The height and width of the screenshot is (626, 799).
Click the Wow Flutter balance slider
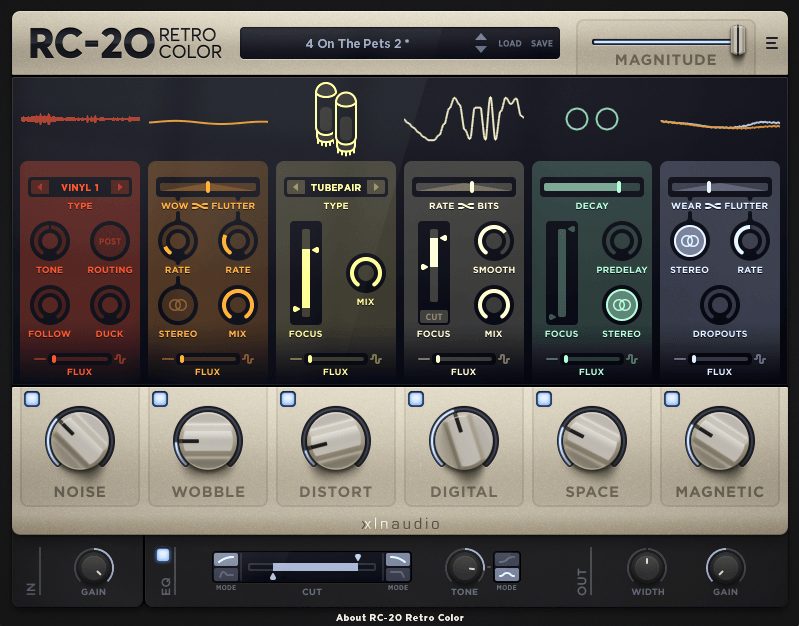tap(208, 187)
